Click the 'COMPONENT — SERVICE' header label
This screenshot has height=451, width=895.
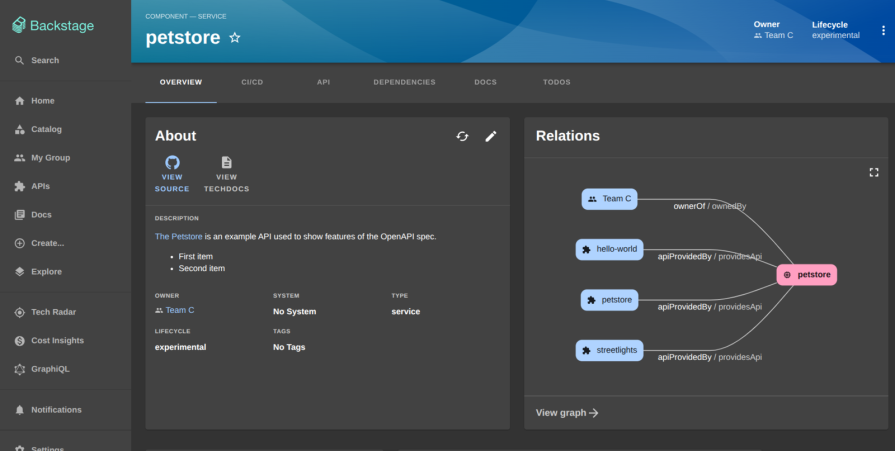click(186, 17)
